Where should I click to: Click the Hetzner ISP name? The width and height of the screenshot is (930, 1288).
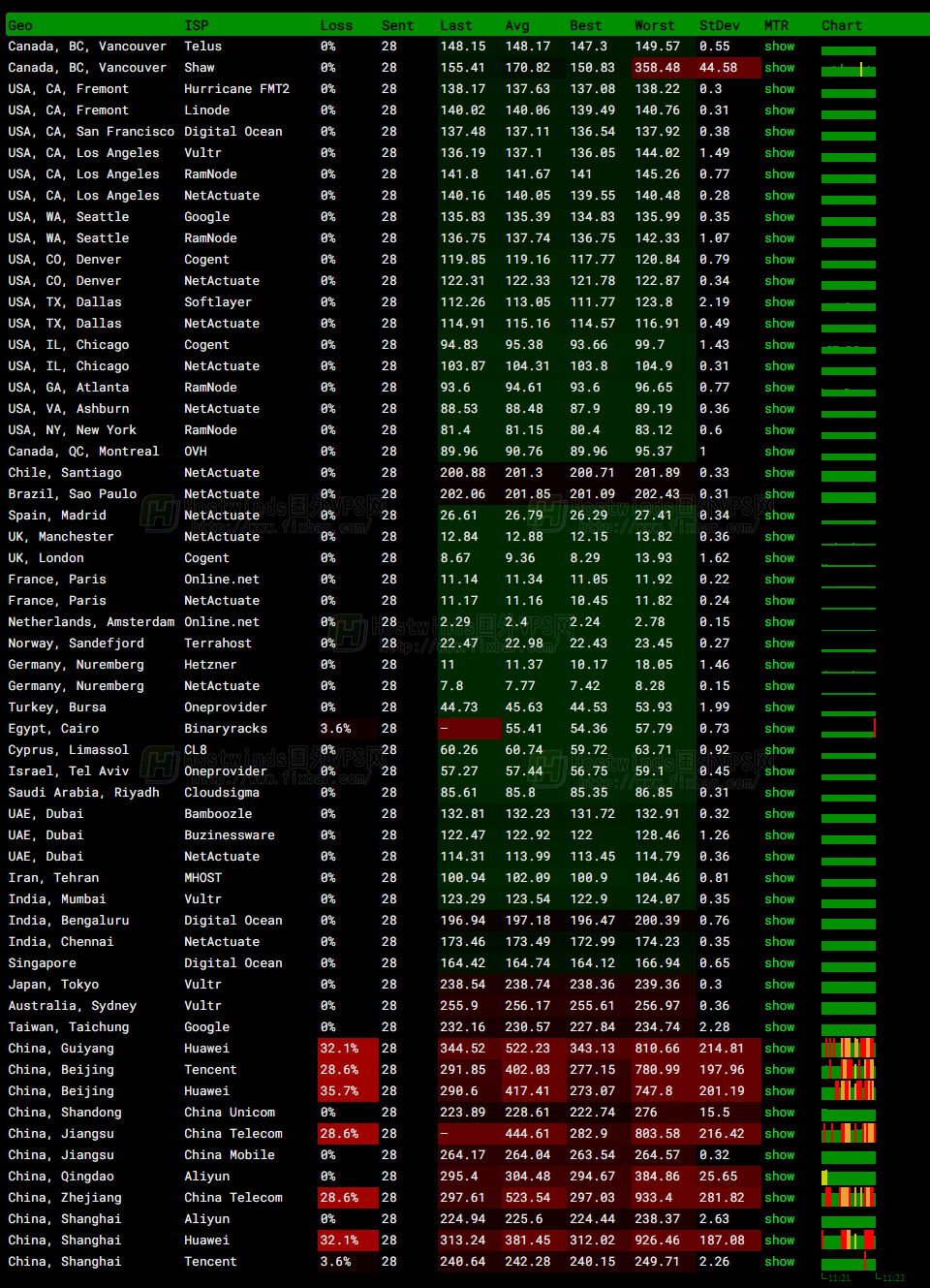(x=210, y=665)
